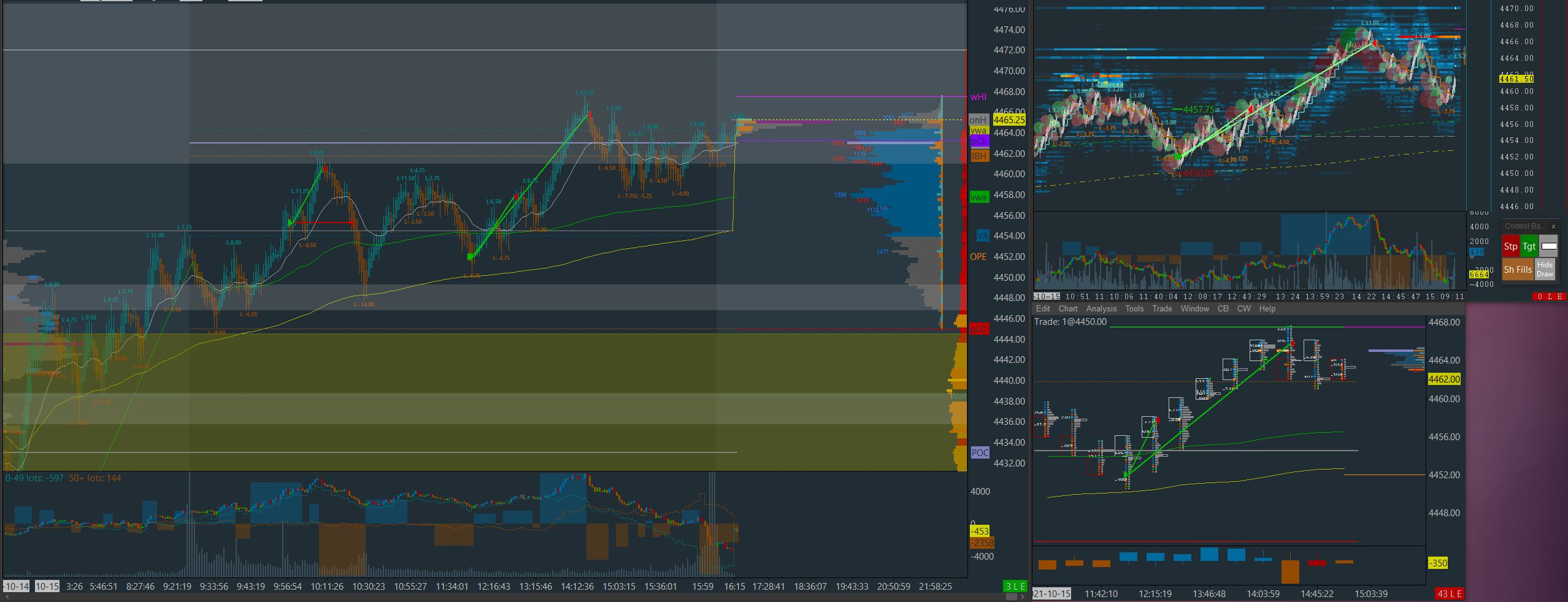This screenshot has height=602, width=1568.
Task: Click the 4461.50 price marker
Action: point(1516,79)
